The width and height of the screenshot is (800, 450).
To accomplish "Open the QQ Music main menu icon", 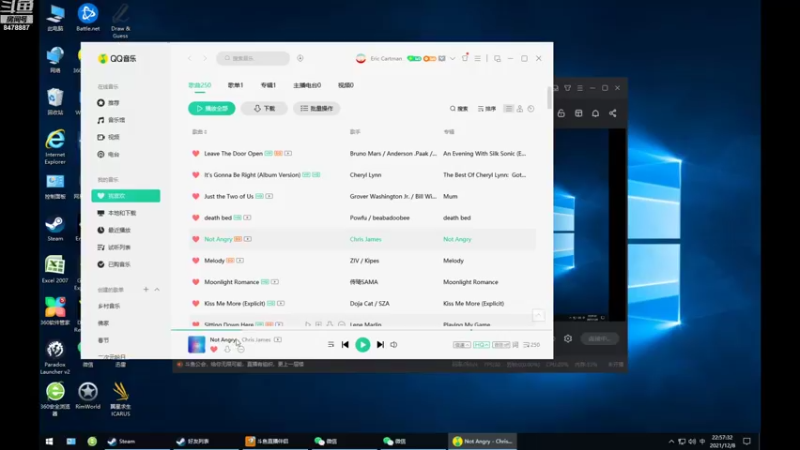I will (478, 59).
